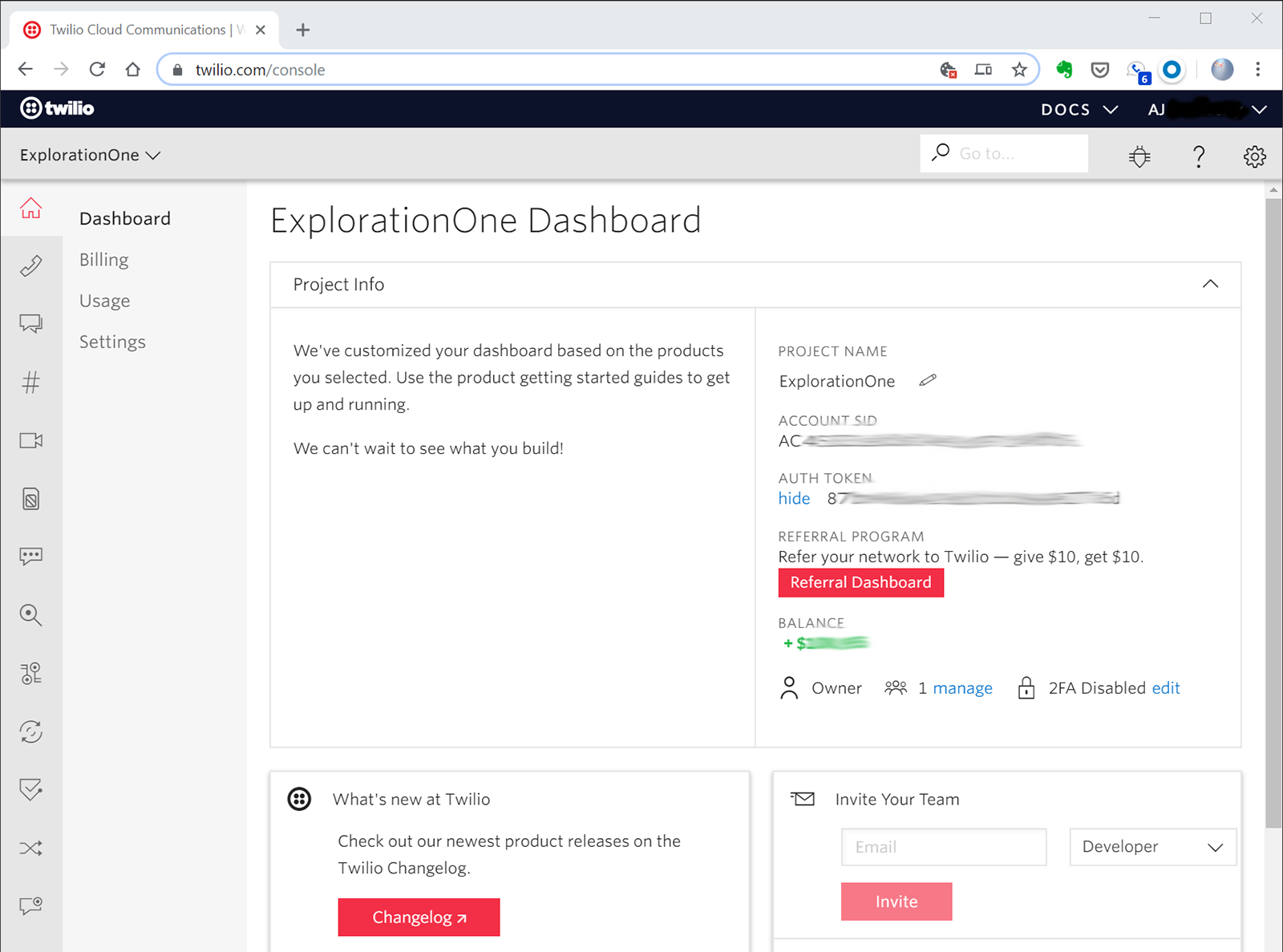Open the help question mark icon
Viewport: 1283px width, 952px height.
(x=1198, y=156)
